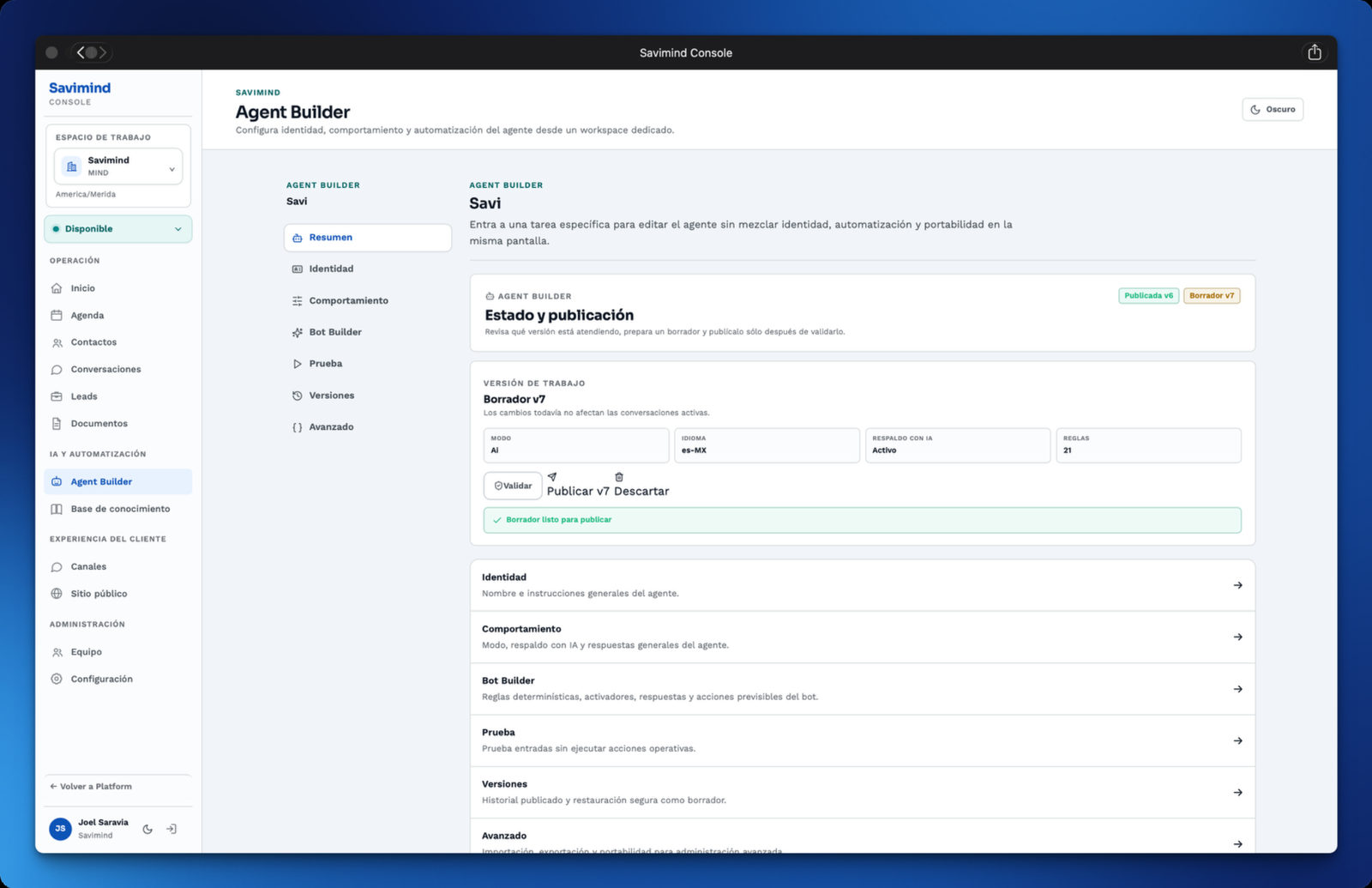Screen dimensions: 1372x888
Task: Click the Versiones card row arrow
Action: (x=1237, y=793)
